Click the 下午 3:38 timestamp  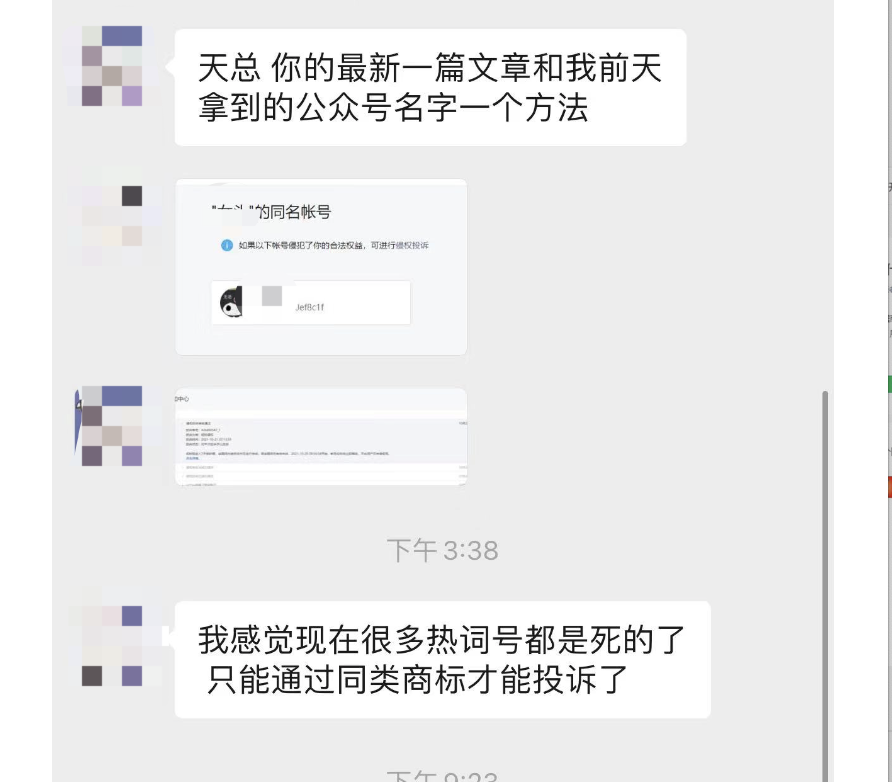(x=443, y=551)
